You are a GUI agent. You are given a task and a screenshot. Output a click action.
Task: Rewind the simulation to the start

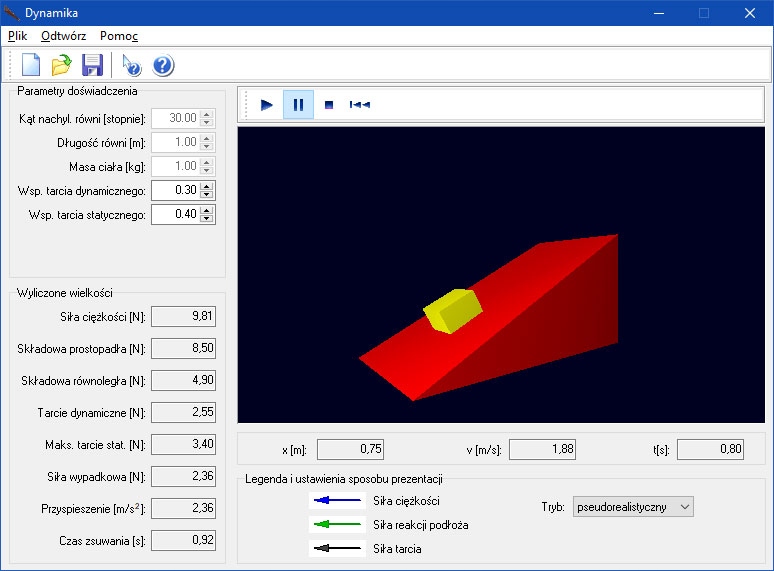360,104
